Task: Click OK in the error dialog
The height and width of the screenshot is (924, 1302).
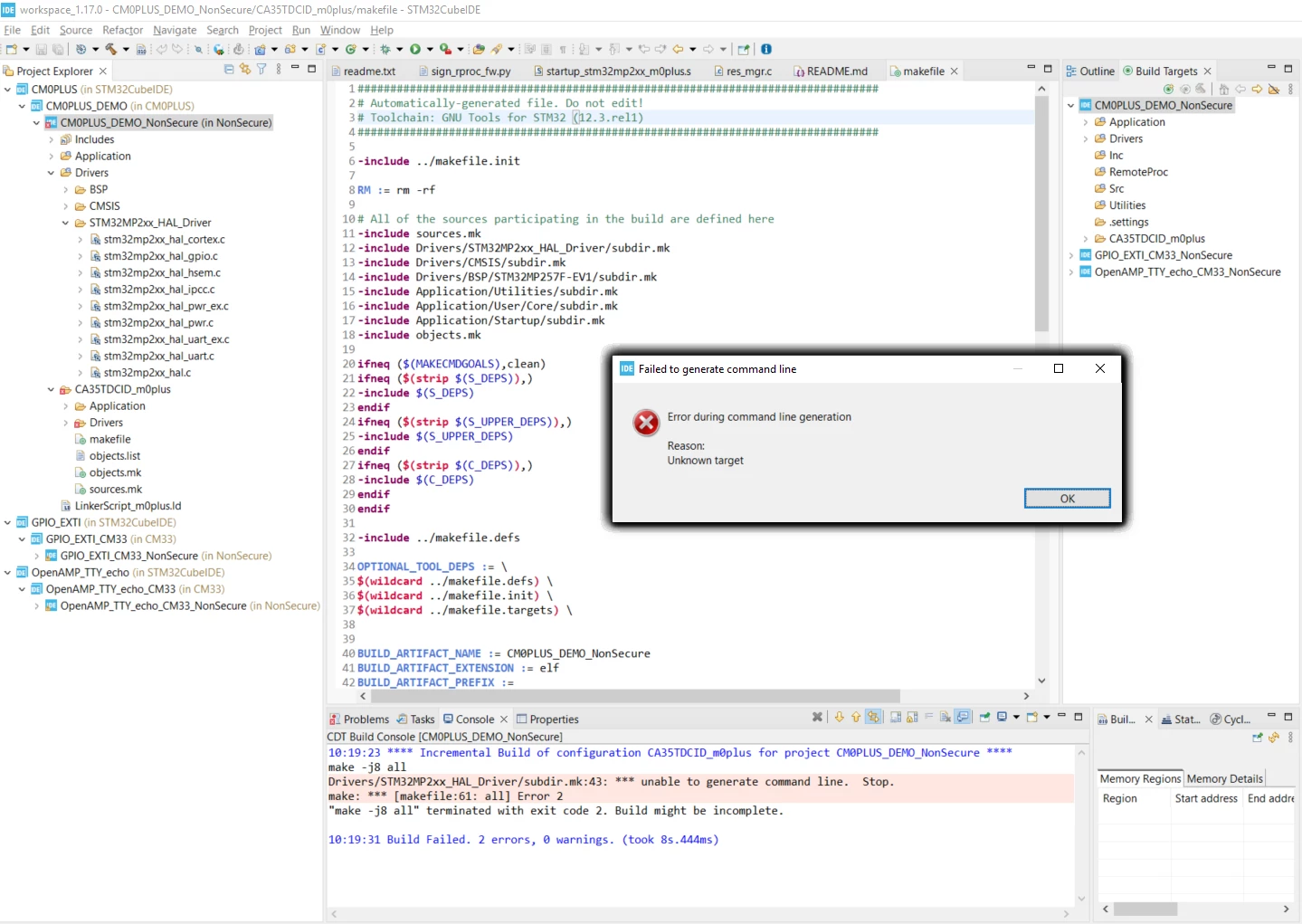Action: coord(1068,499)
